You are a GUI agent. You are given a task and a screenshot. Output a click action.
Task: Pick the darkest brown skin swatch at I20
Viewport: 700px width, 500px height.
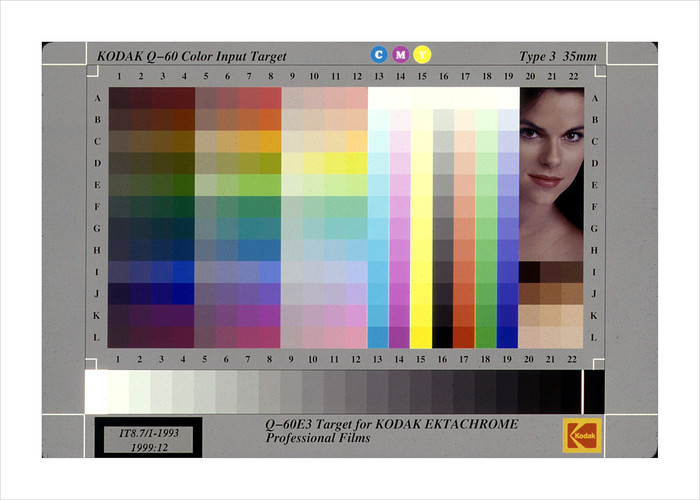click(x=529, y=272)
